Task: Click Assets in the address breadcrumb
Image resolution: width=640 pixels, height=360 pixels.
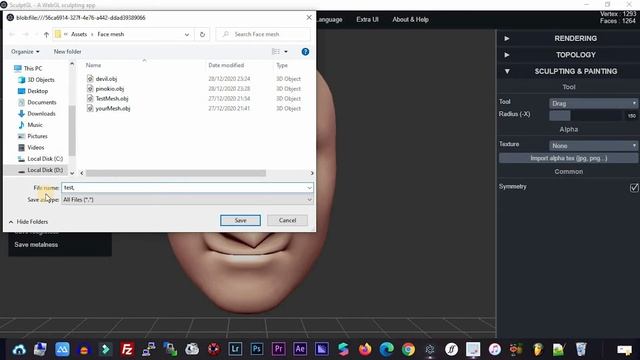Action: pyautogui.click(x=79, y=34)
